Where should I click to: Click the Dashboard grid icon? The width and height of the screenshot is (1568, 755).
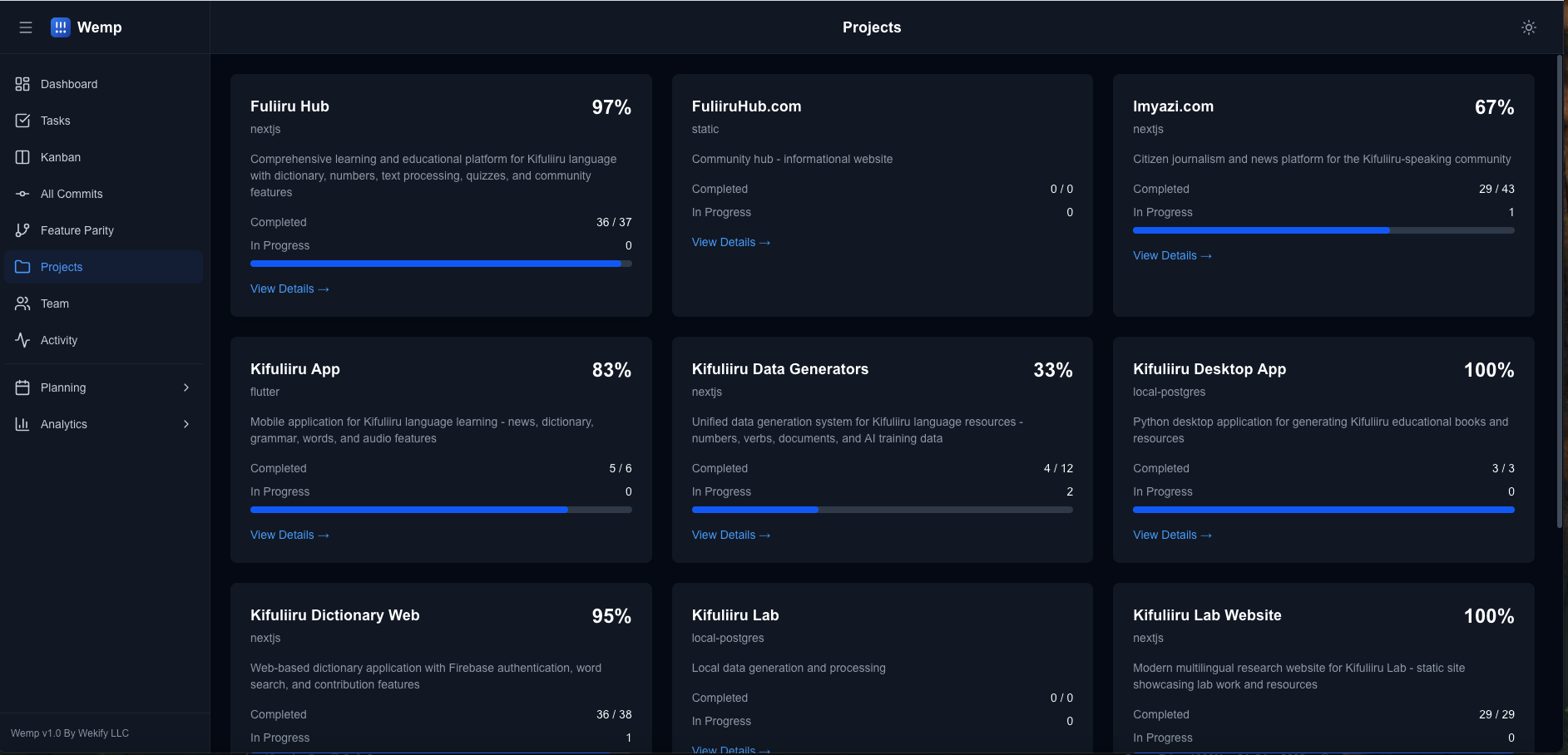22,84
